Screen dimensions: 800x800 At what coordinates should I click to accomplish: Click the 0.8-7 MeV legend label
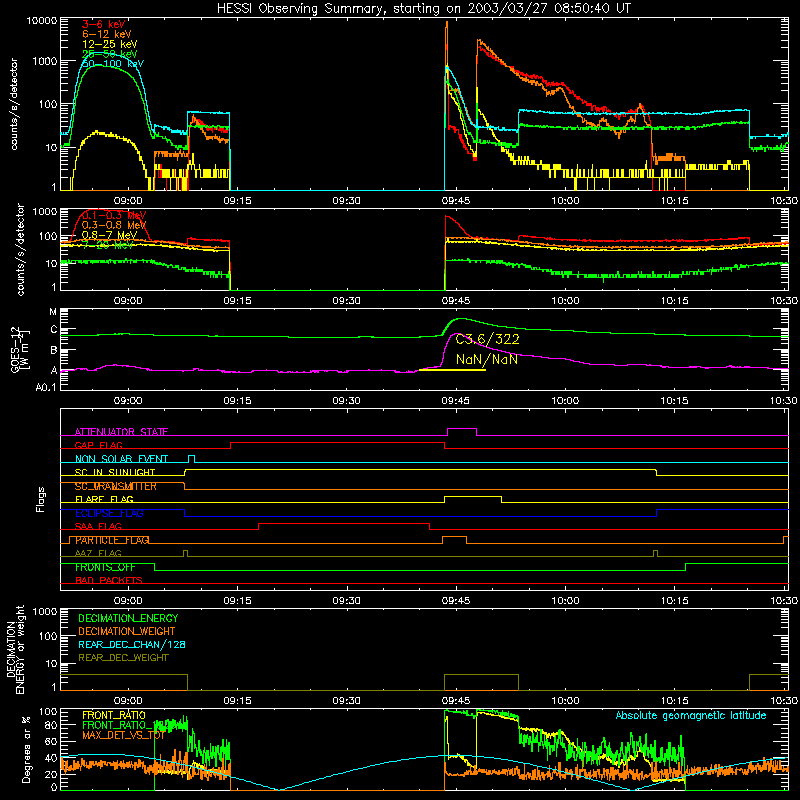click(x=109, y=235)
